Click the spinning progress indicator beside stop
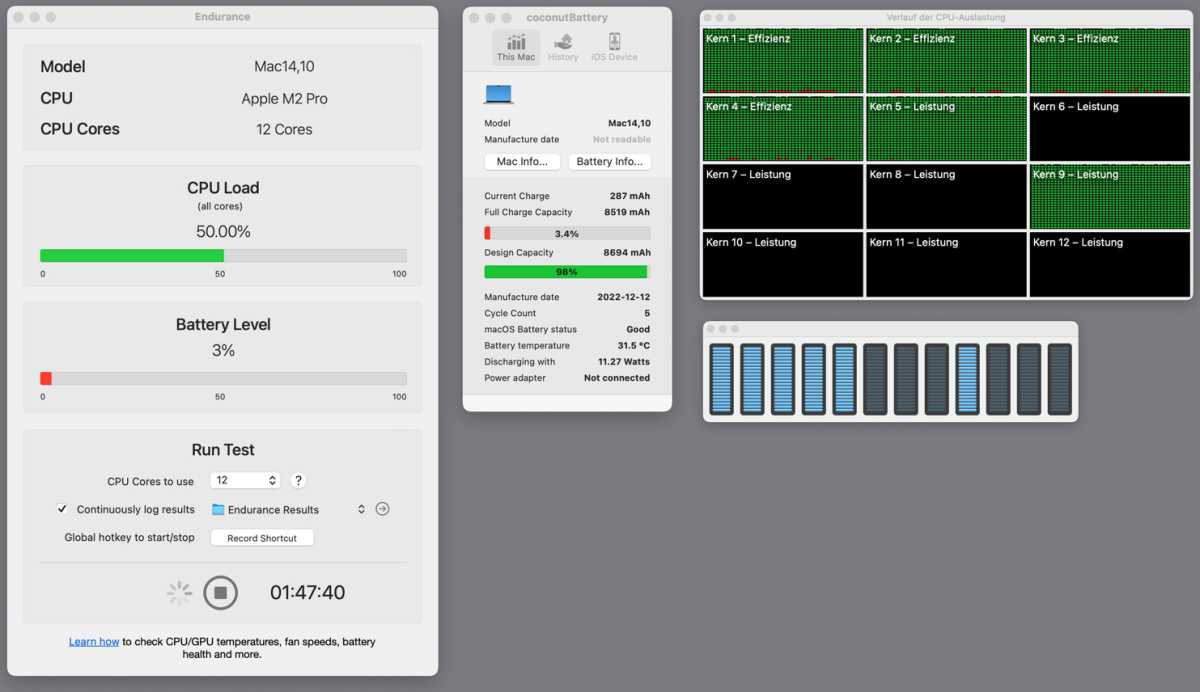The image size is (1200, 692). (179, 593)
